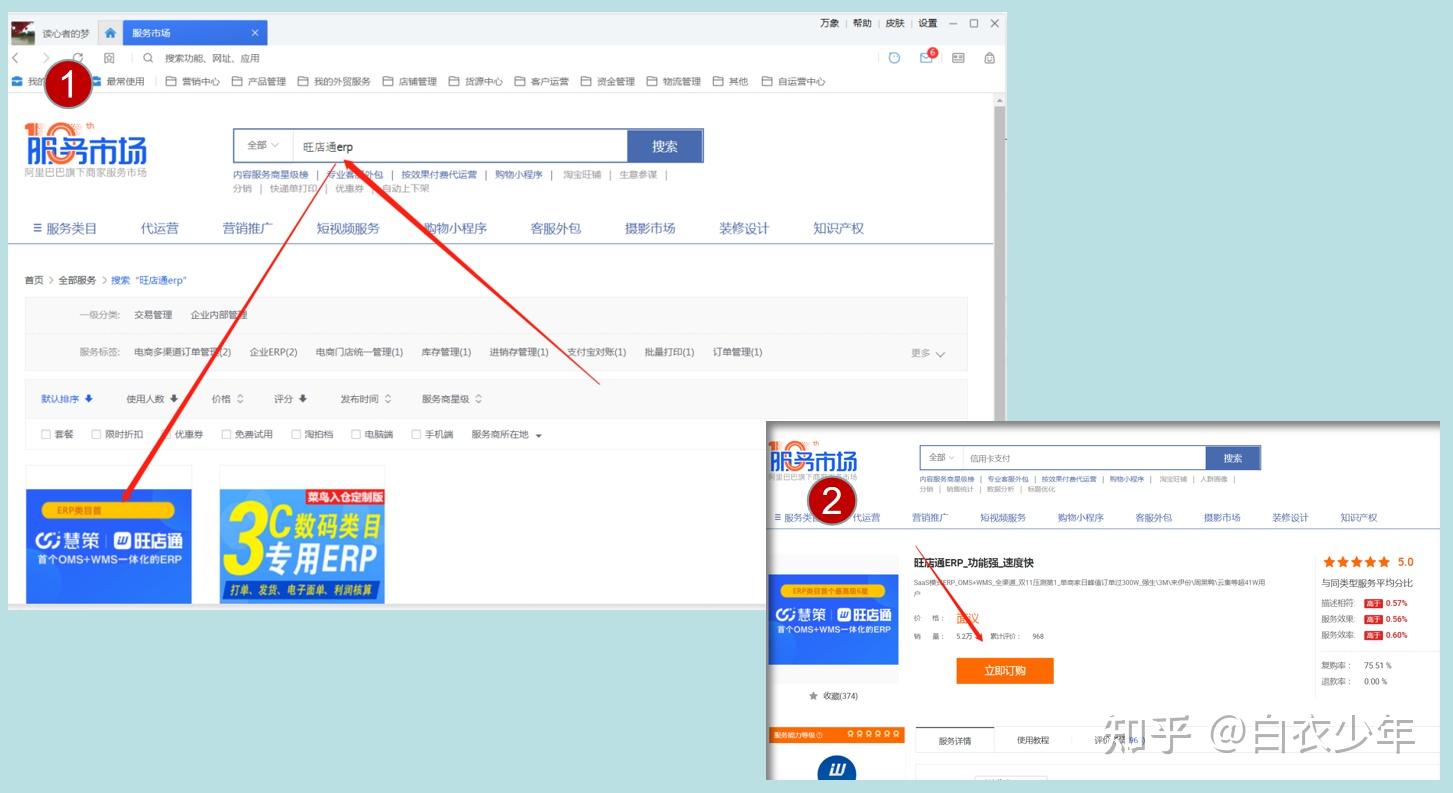Open the 资金管理 bookmark folder
The width and height of the screenshot is (1453, 793).
click(x=608, y=82)
